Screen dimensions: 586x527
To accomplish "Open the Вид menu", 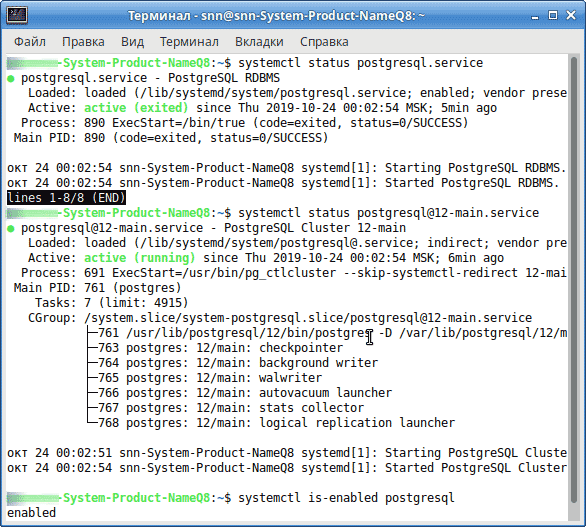I will click(x=132, y=41).
